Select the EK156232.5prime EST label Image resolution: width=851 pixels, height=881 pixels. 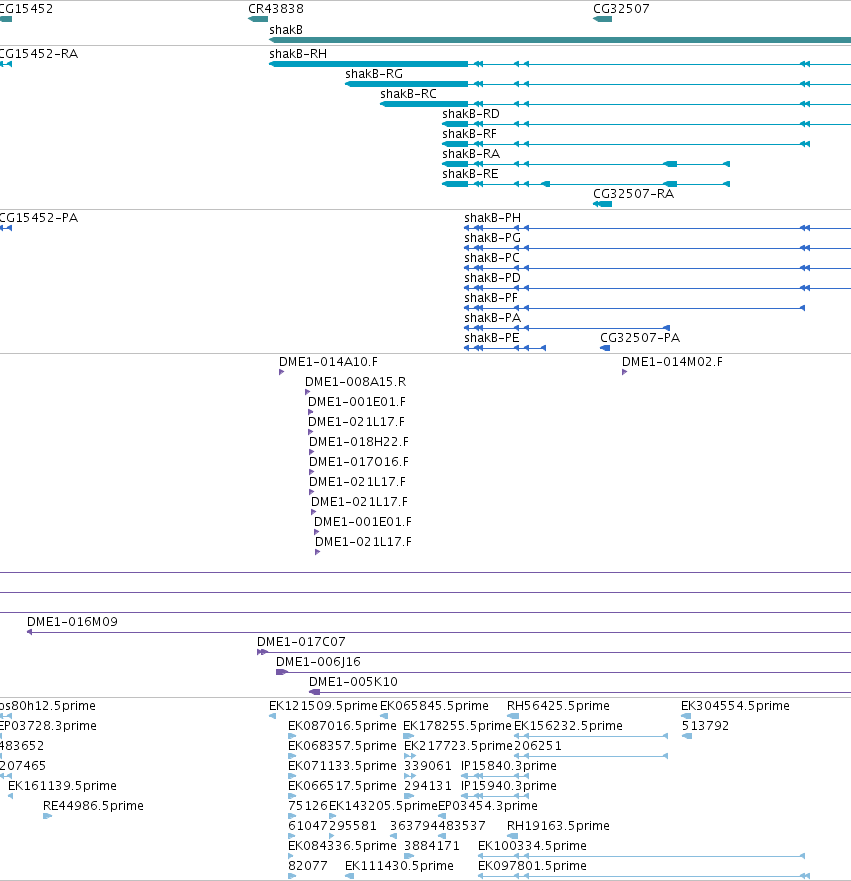pos(568,726)
